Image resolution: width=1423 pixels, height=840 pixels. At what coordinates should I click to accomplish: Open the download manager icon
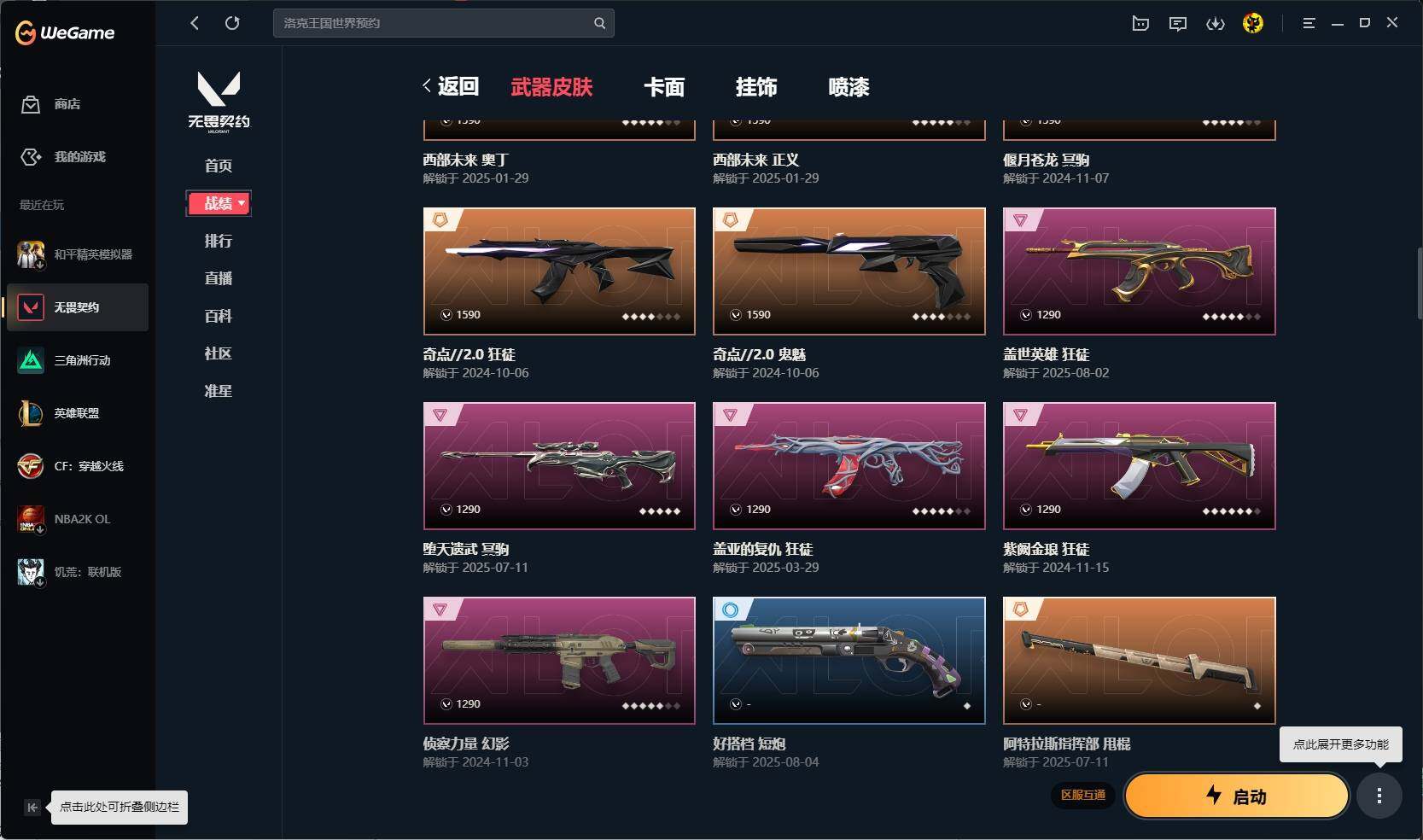point(1215,24)
